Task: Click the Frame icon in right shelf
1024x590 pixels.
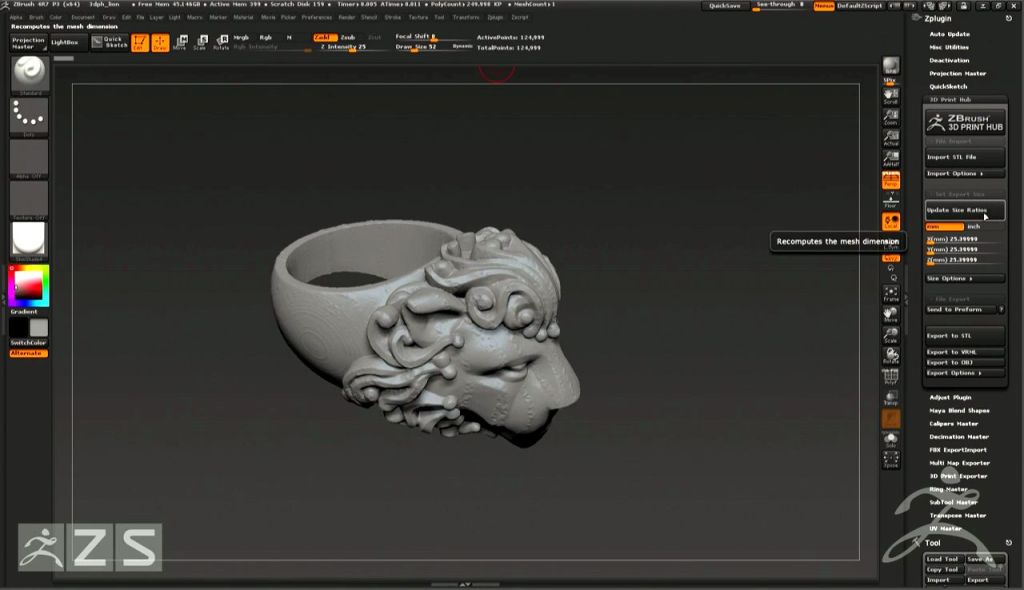Action: [891, 294]
